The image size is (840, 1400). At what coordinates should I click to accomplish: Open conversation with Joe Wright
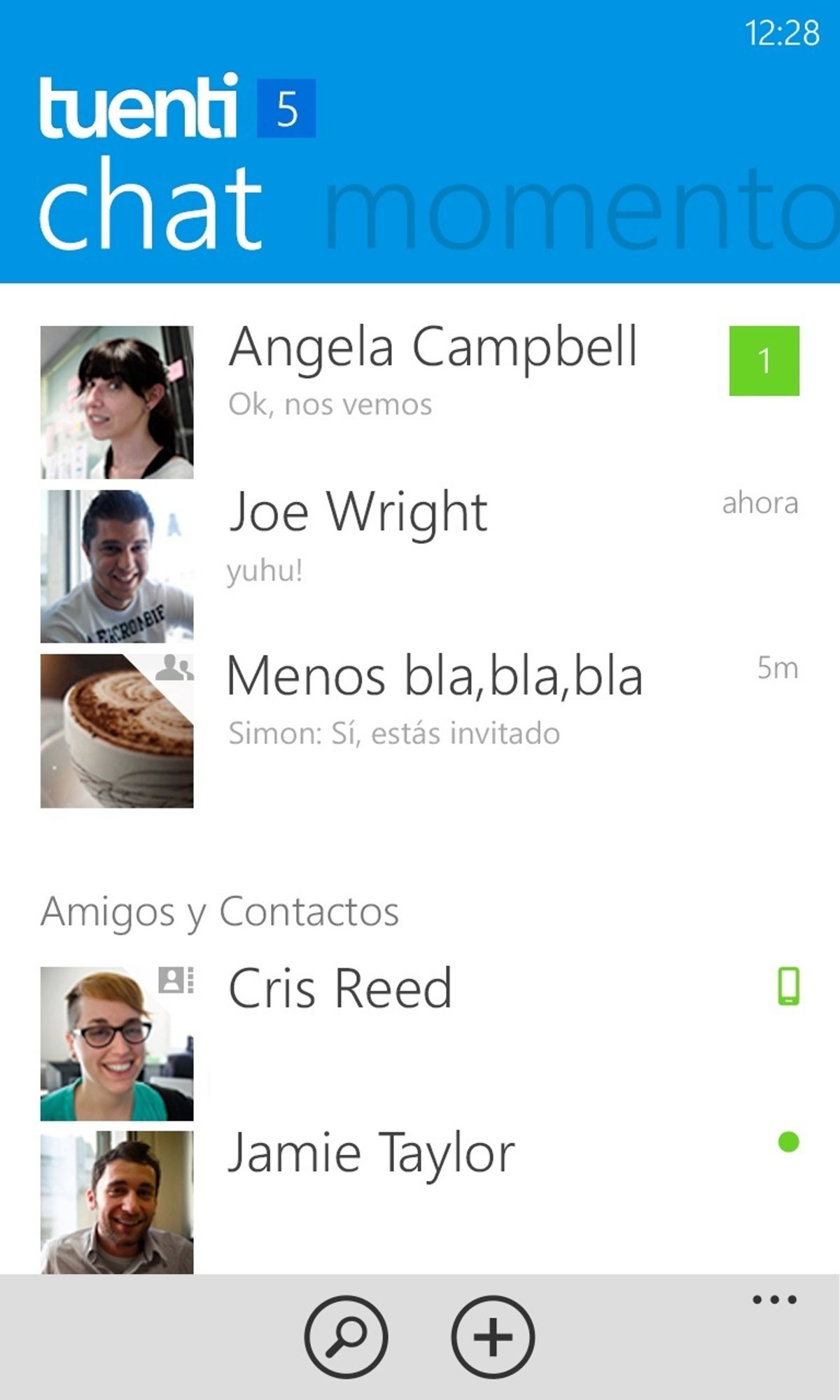tap(420, 566)
